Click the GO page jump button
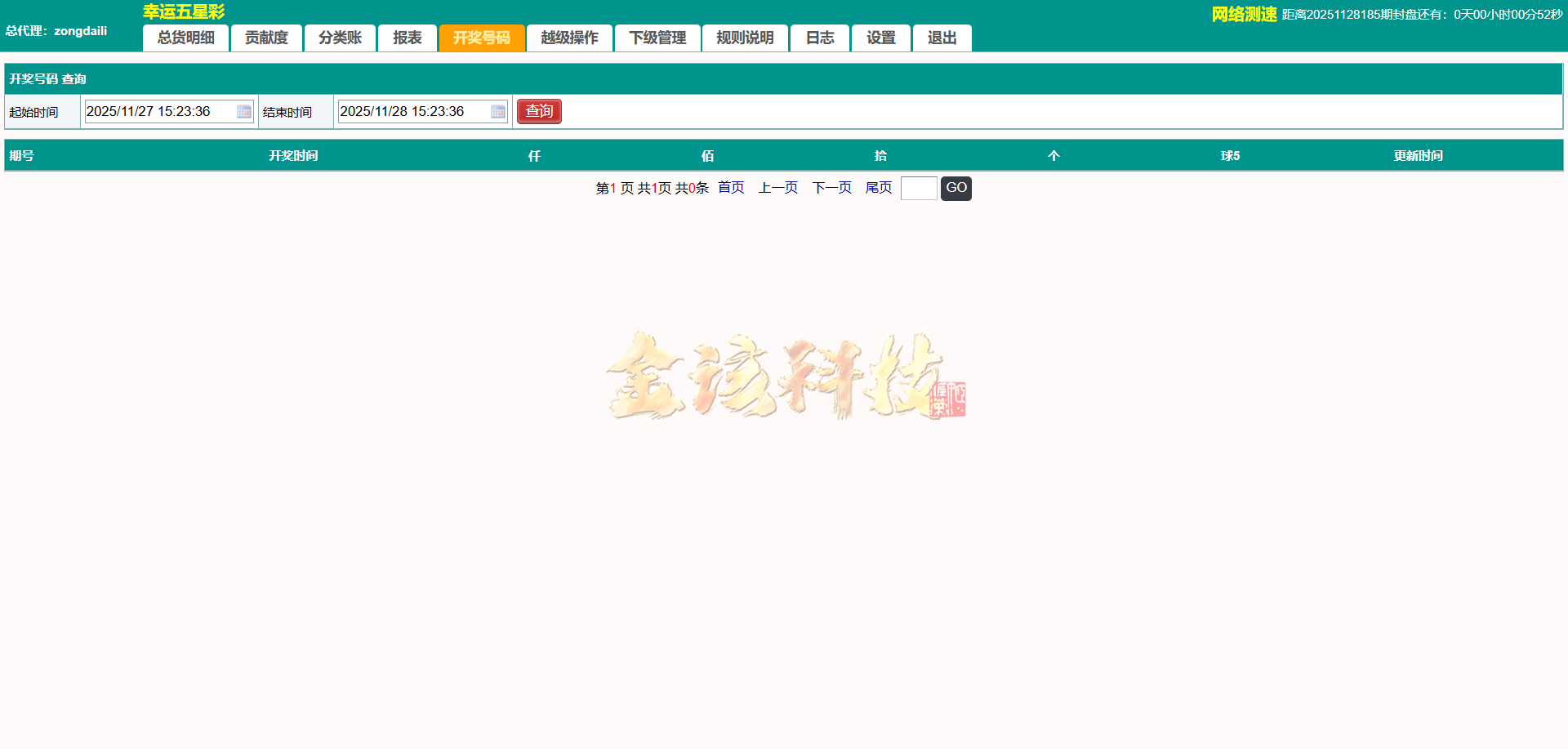The image size is (1568, 749). [x=955, y=188]
